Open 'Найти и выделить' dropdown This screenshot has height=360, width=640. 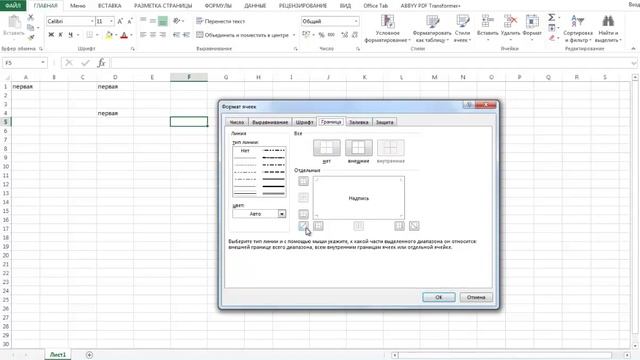click(x=608, y=29)
